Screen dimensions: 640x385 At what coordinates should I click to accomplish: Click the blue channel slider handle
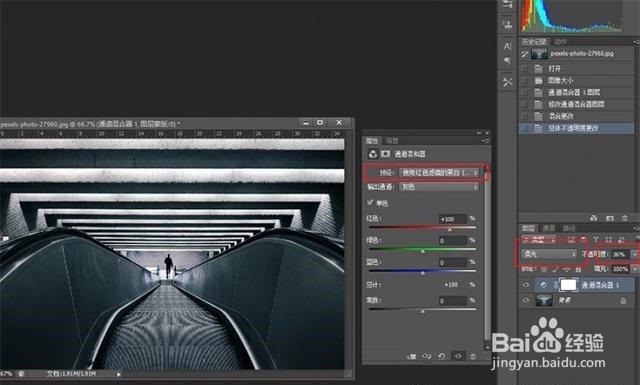click(x=423, y=273)
